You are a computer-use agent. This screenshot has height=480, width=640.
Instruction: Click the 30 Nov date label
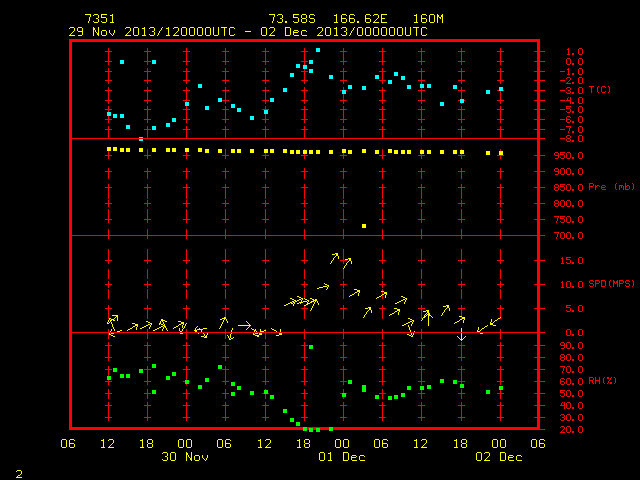click(x=185, y=457)
